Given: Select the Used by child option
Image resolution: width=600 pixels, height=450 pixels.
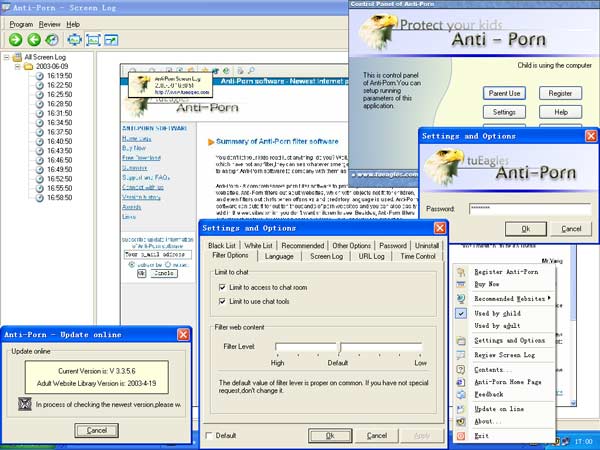Looking at the screenshot, I should pyautogui.click(x=497, y=313).
